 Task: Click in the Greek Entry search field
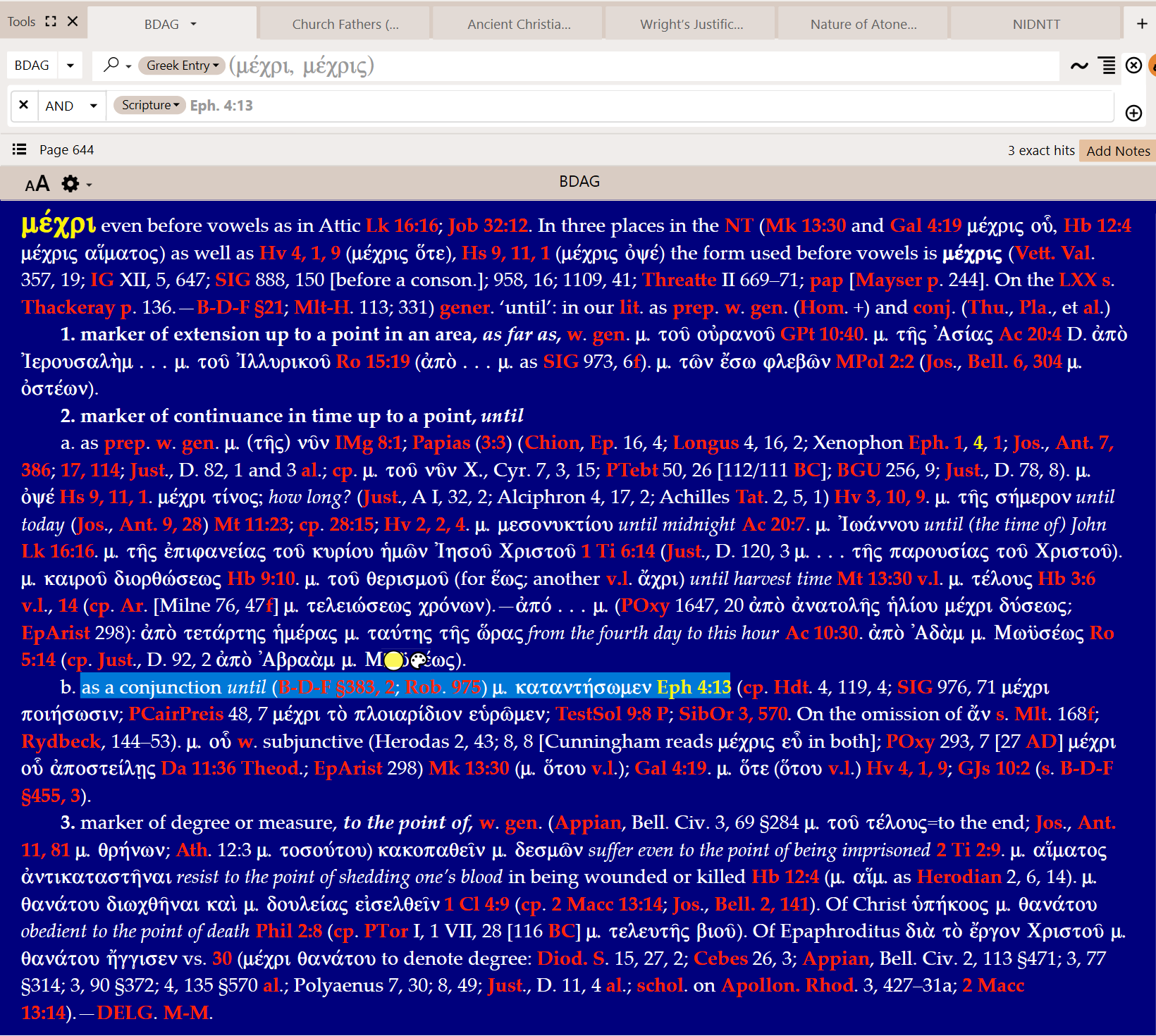click(x=641, y=66)
